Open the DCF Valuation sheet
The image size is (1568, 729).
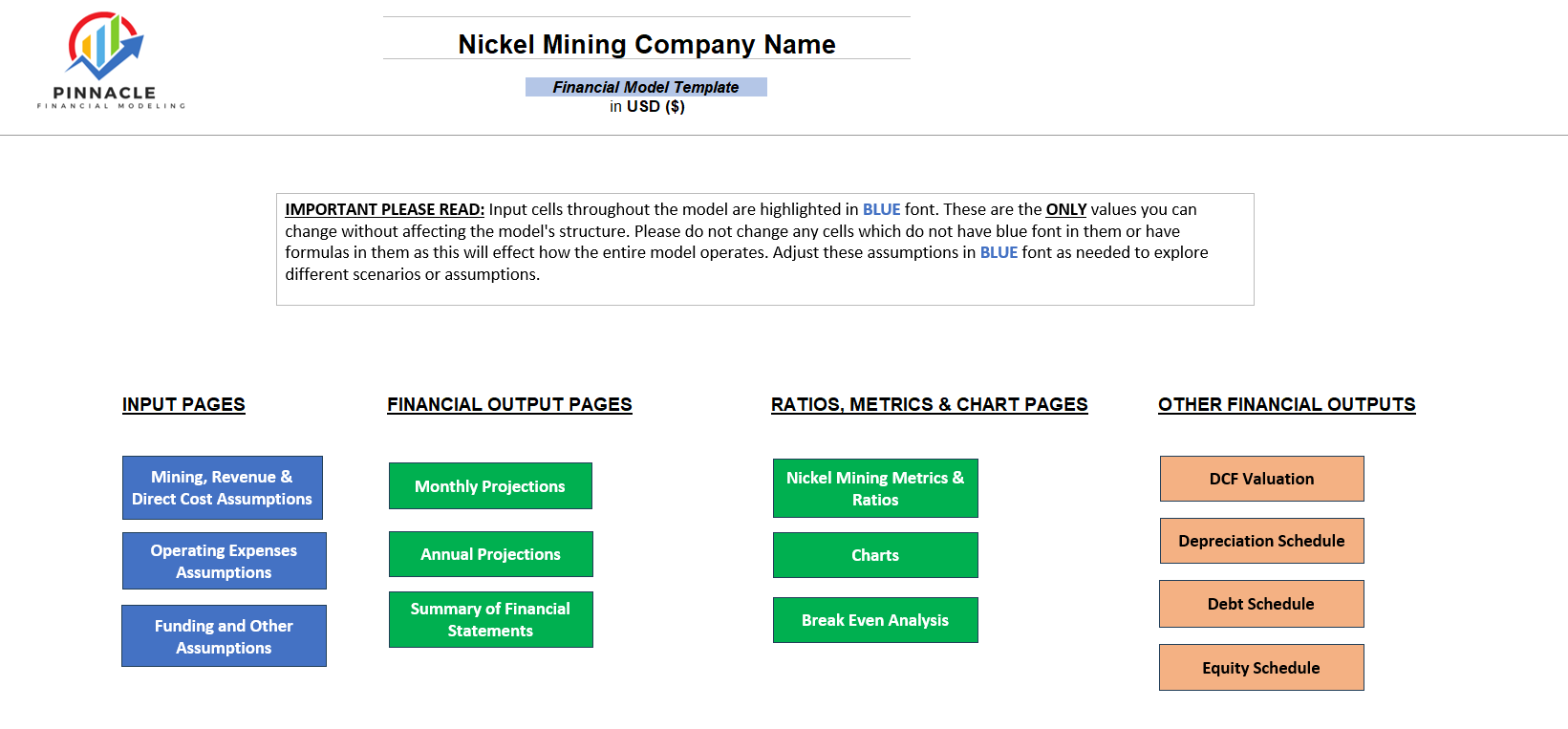[x=1261, y=479]
